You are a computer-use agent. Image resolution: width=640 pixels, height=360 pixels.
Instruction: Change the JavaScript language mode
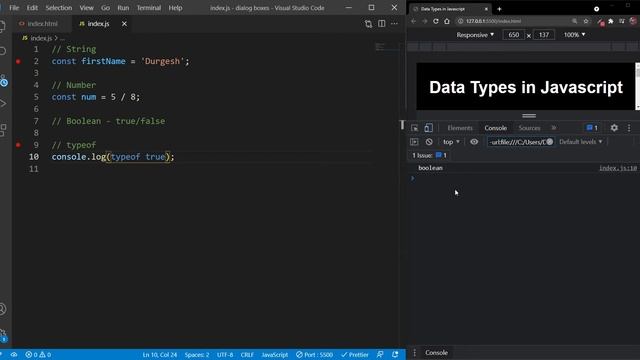[274, 354]
